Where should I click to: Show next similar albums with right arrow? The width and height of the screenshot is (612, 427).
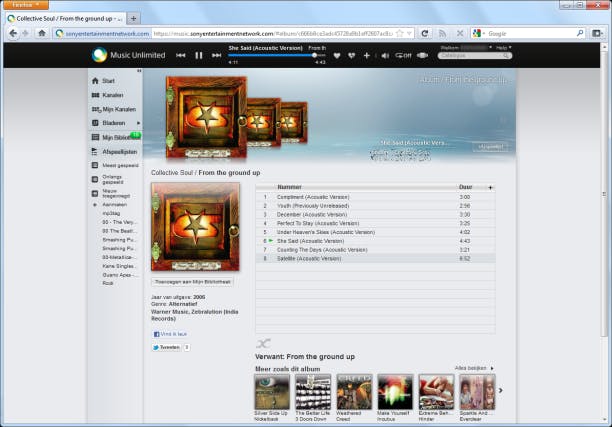pos(500,390)
